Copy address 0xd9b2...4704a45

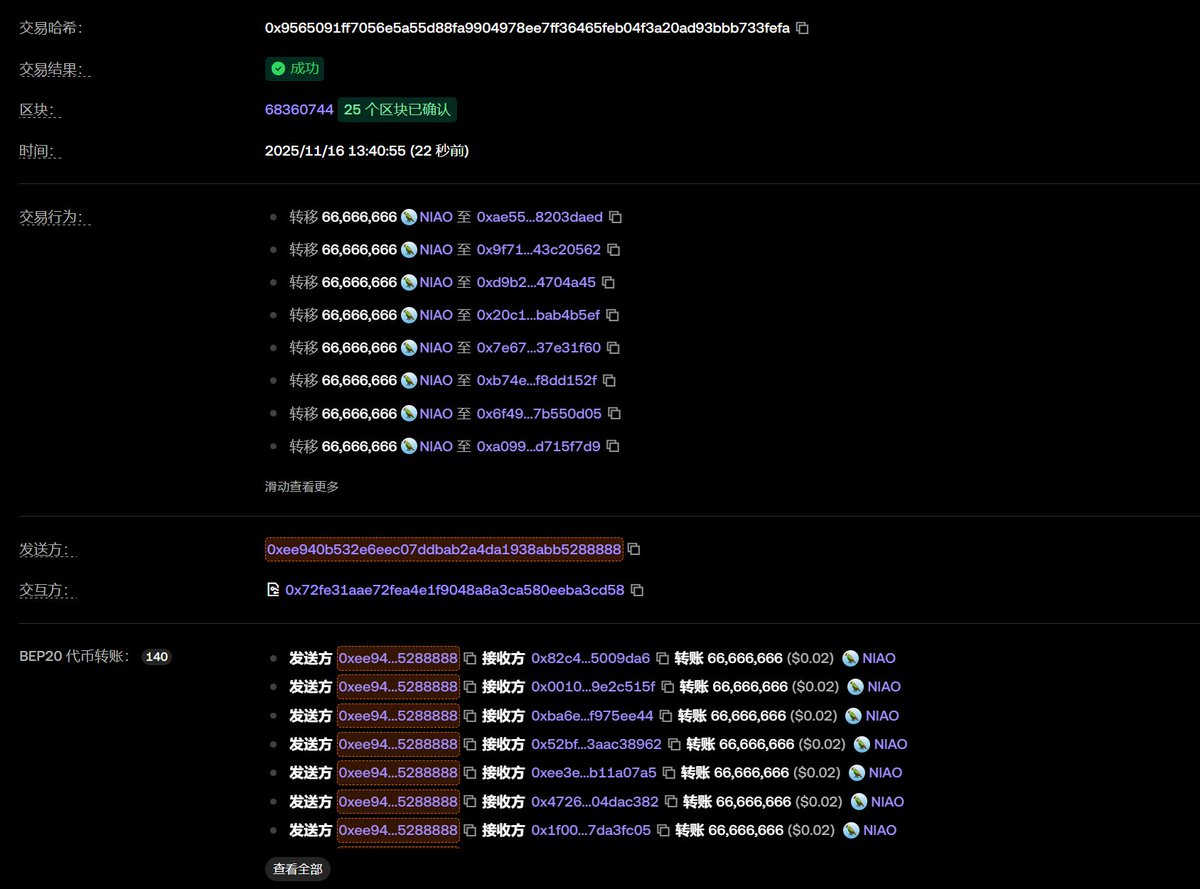pyautogui.click(x=608, y=283)
